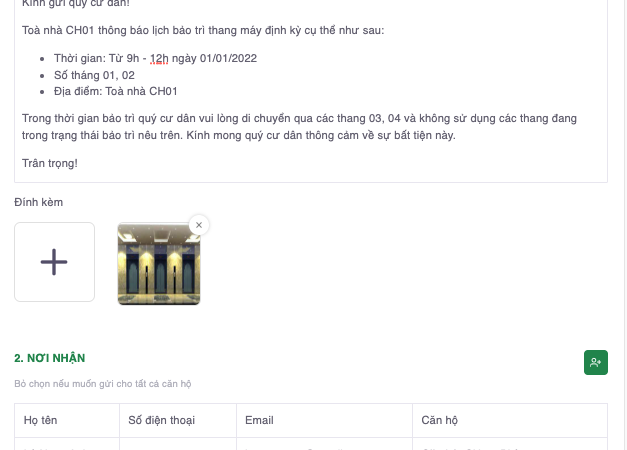Add a new attachment with plus button

(54, 262)
